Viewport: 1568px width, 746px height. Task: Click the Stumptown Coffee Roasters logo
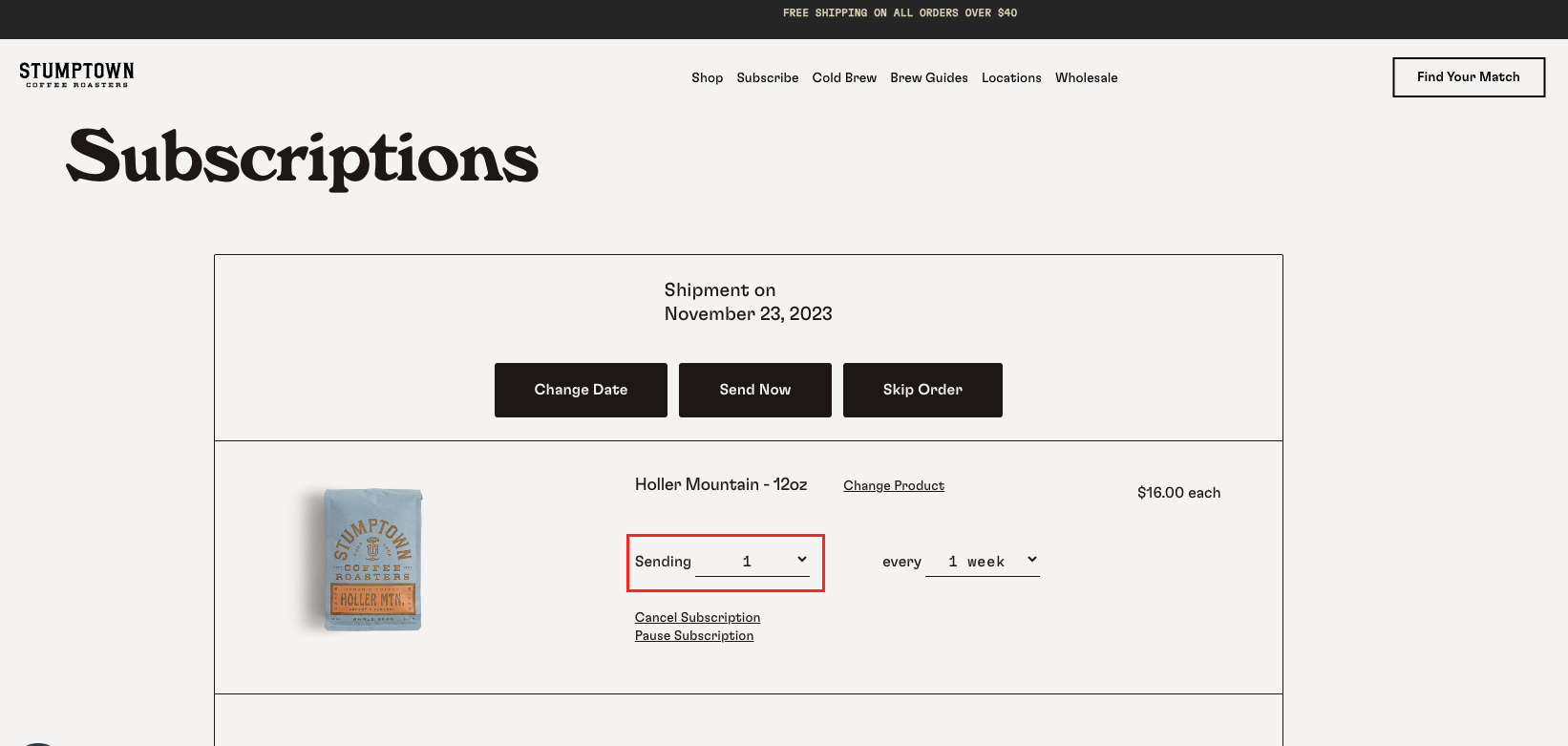tap(76, 75)
